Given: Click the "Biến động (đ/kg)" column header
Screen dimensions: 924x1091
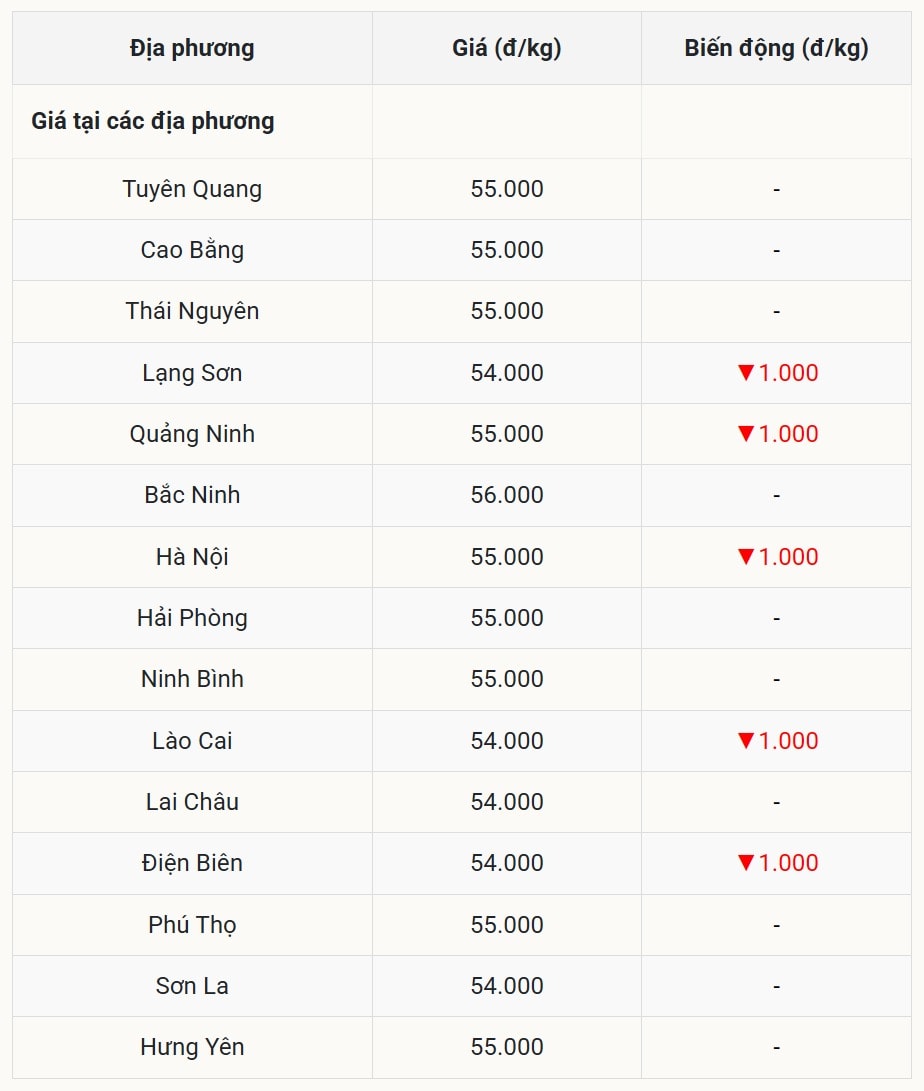Looking at the screenshot, I should point(776,48).
